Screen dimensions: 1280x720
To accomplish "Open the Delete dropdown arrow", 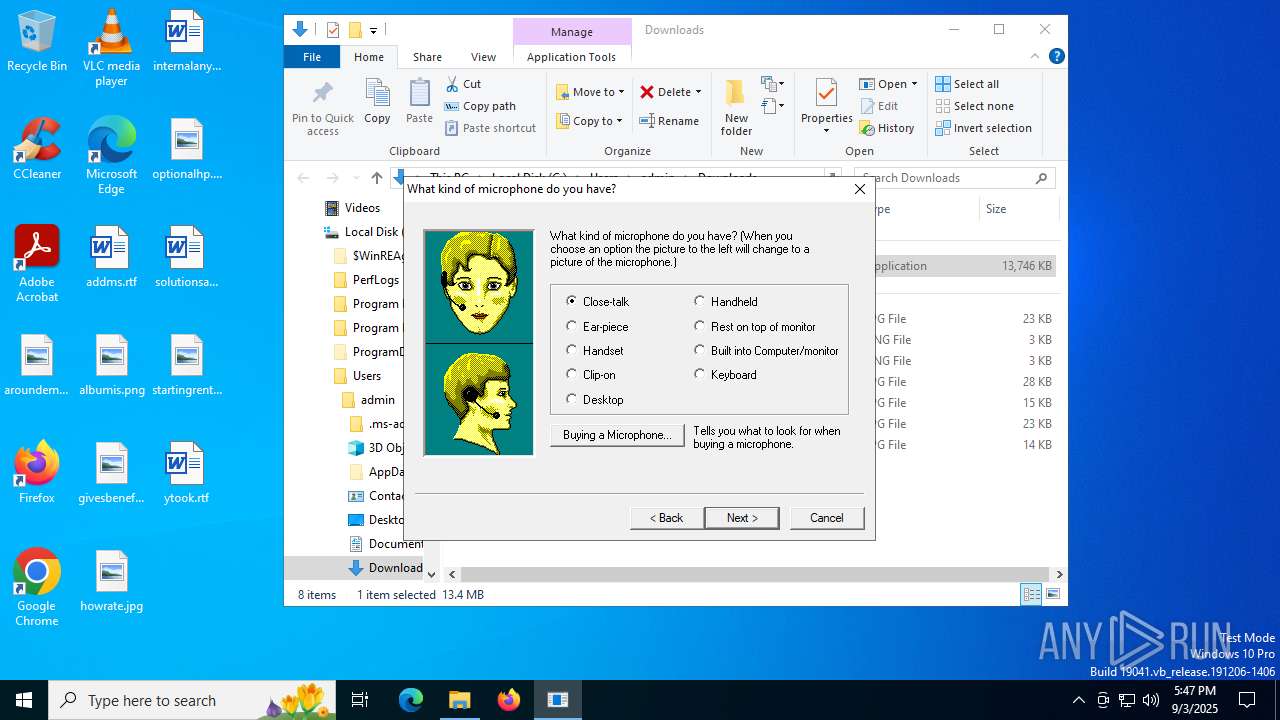I will [698, 92].
